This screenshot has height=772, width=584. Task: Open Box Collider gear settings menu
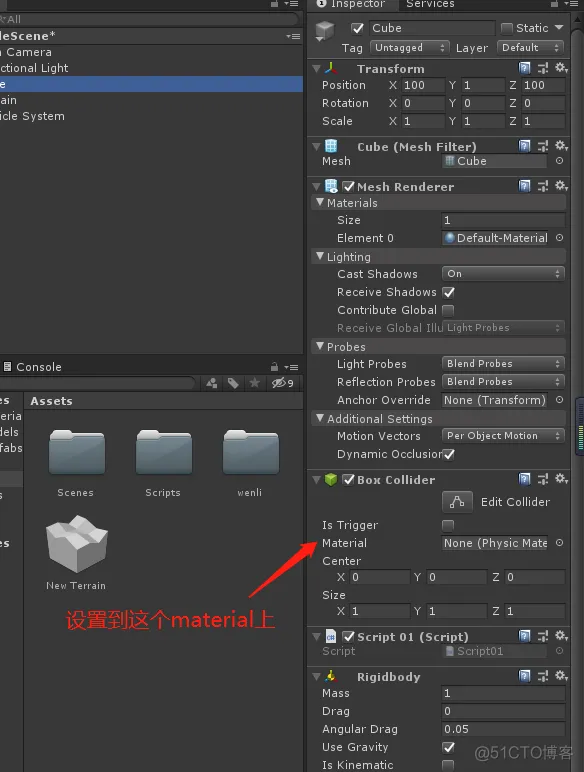[561, 479]
